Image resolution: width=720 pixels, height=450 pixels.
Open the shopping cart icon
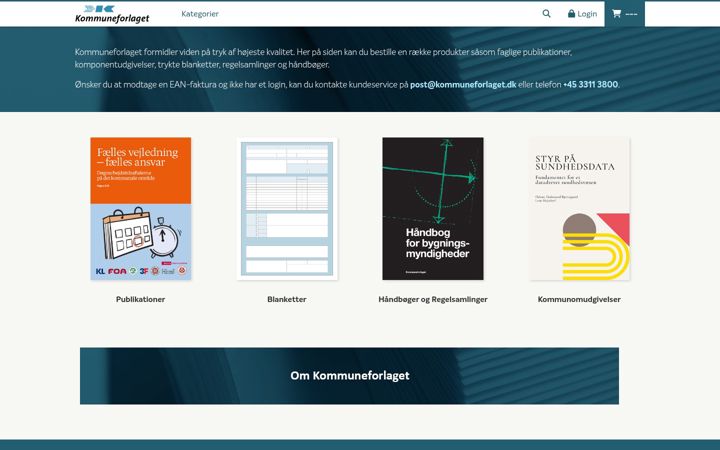click(616, 14)
